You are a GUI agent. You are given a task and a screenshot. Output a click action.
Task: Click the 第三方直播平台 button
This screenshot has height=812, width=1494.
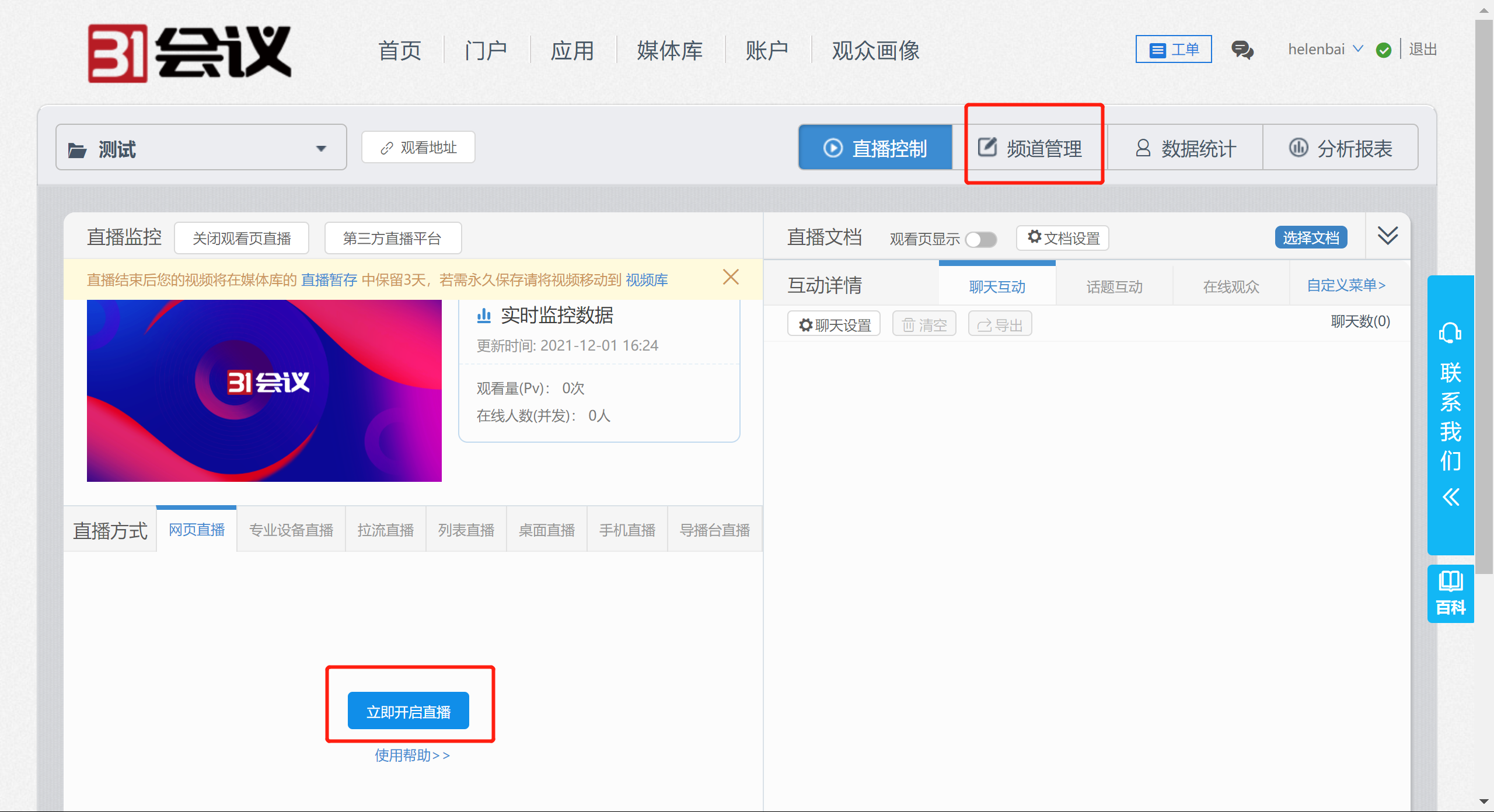tap(393, 238)
